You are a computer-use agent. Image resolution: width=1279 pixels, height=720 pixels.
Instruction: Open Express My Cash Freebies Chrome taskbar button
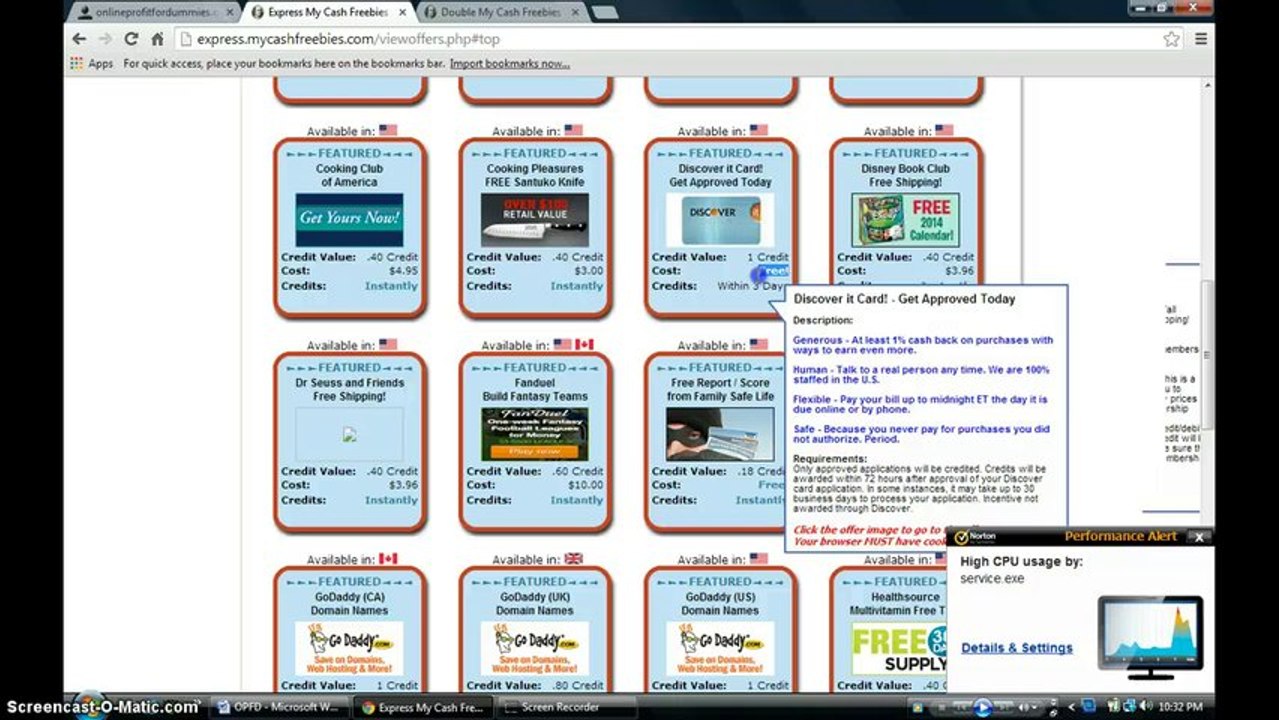pyautogui.click(x=424, y=707)
